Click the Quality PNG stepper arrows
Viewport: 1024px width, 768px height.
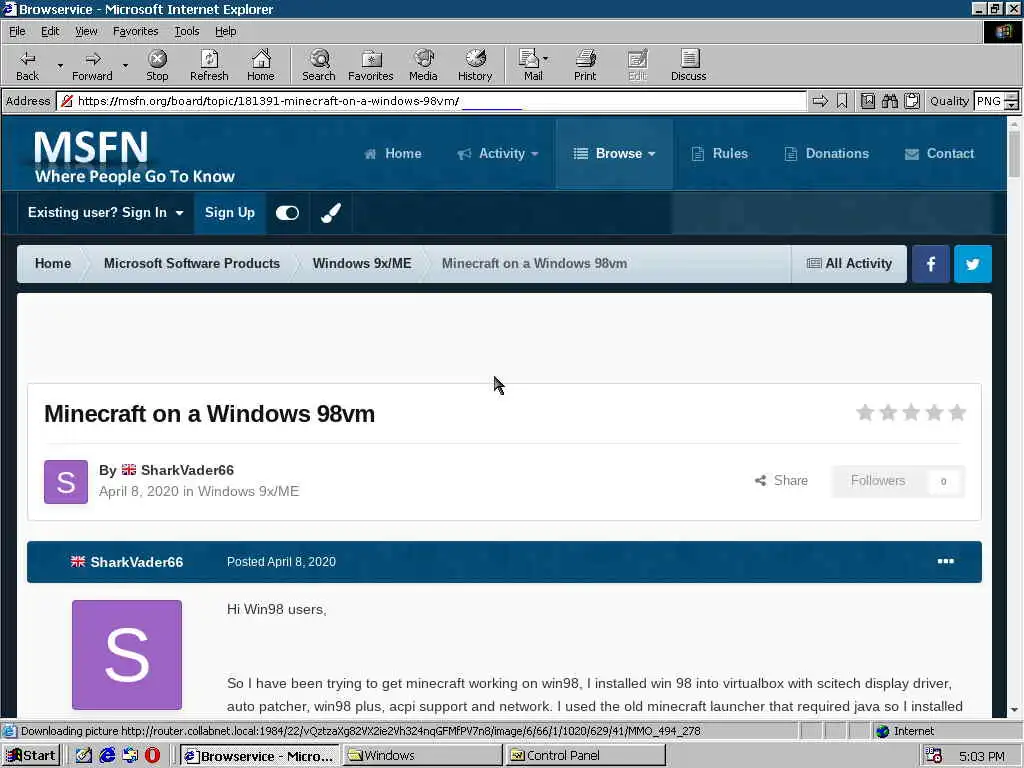(x=1012, y=101)
